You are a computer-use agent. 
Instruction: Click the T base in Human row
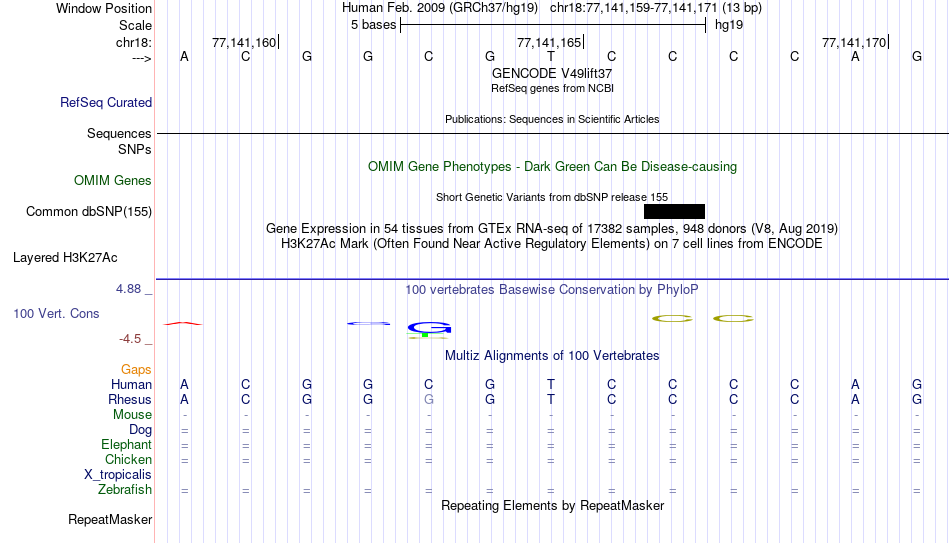coord(551,384)
